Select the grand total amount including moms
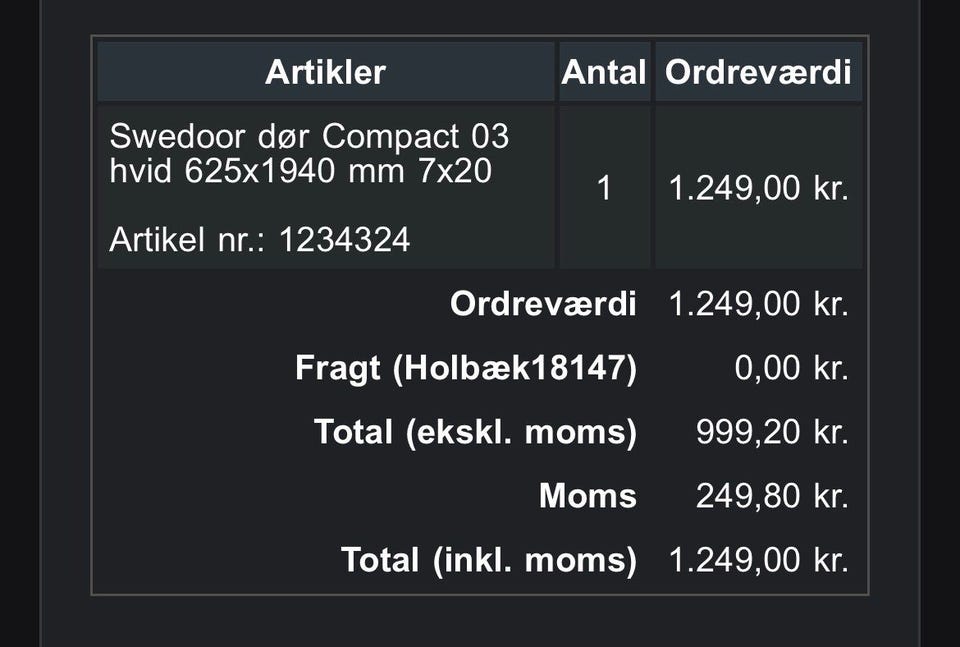Screen dimensions: 960x647 [x=758, y=560]
